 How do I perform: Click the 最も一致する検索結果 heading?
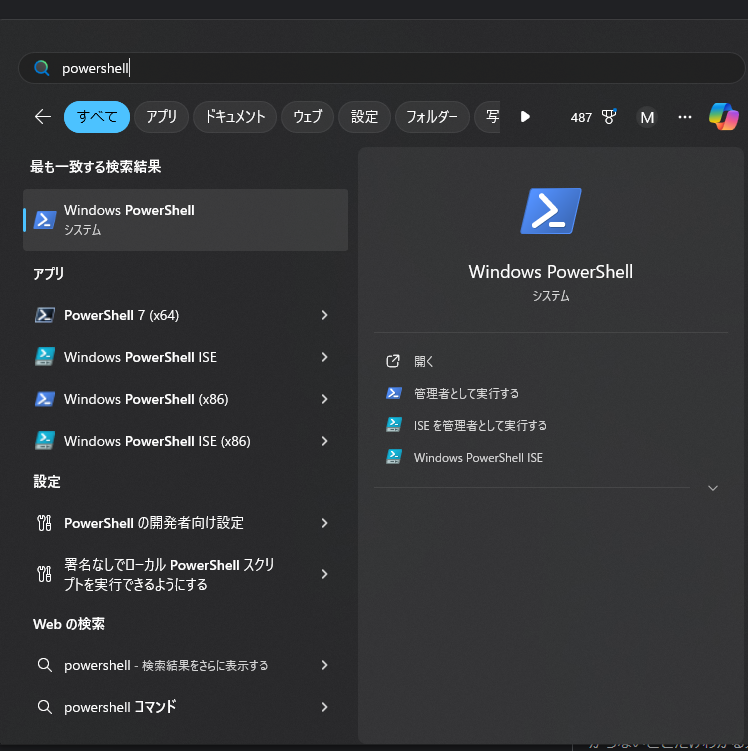point(95,167)
